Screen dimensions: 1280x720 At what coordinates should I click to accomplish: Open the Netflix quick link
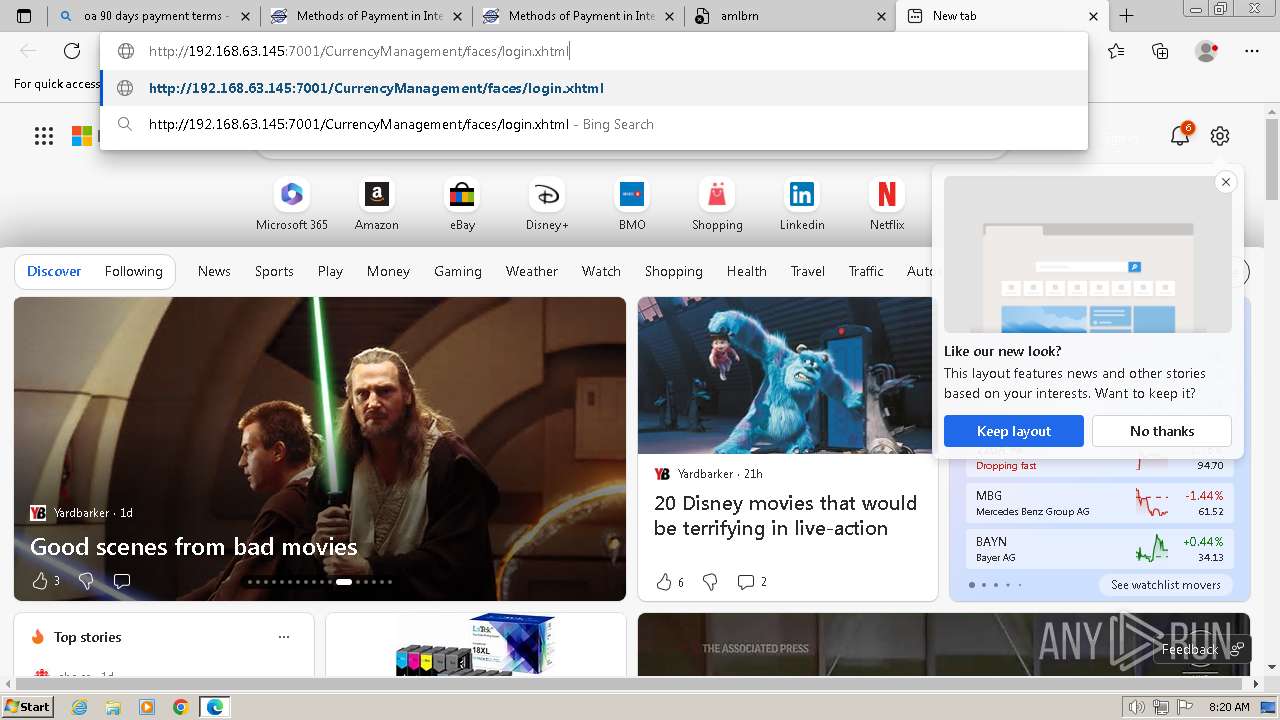coord(887,204)
